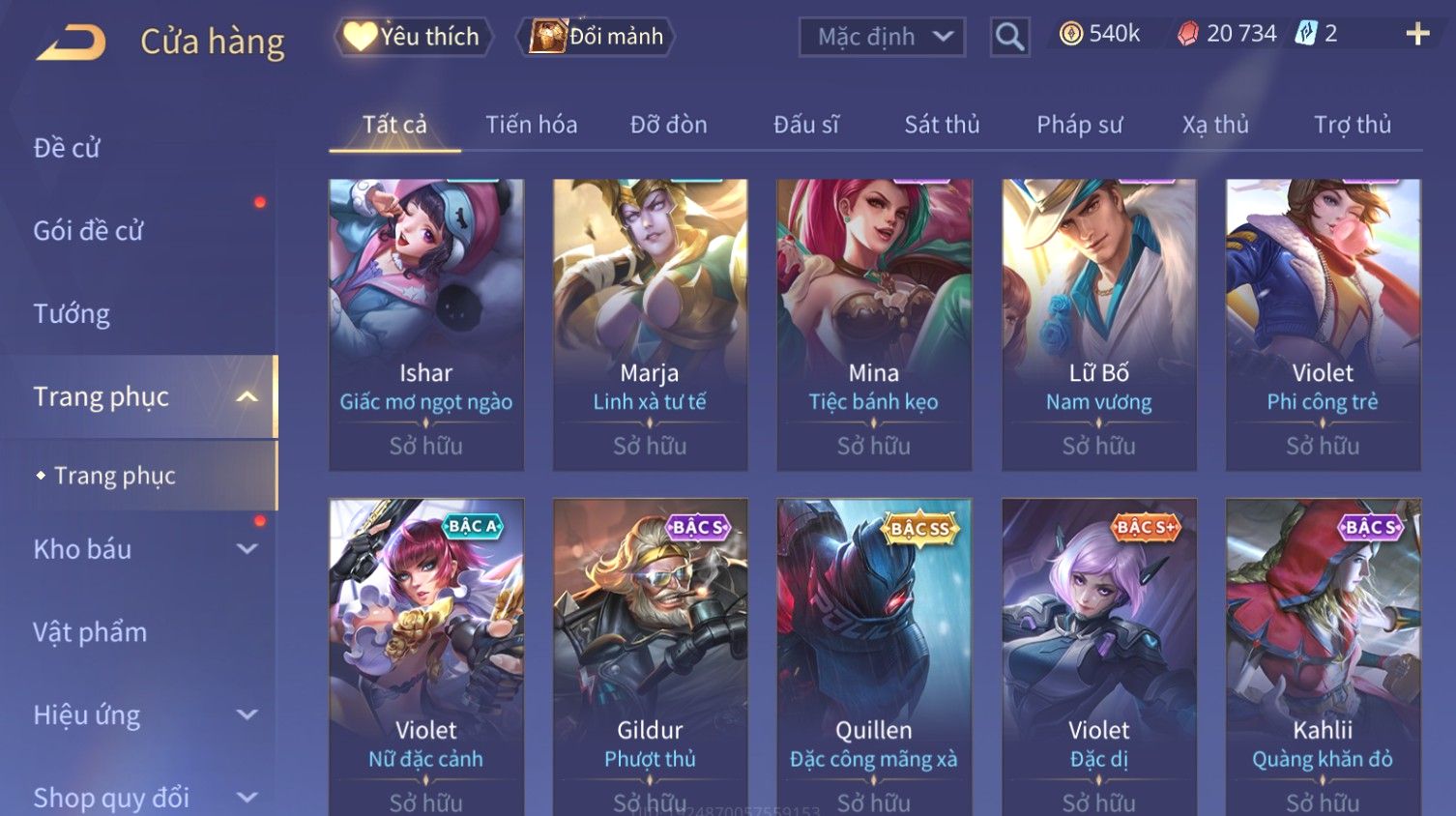Tap the gold coin 540k icon
Screen dimensions: 1456x816
pyautogui.click(x=1070, y=34)
